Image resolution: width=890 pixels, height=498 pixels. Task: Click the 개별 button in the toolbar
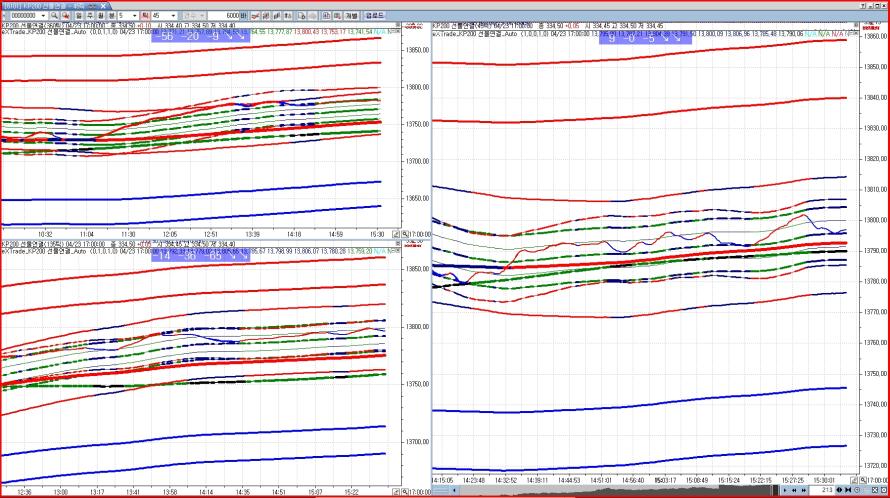(352, 16)
